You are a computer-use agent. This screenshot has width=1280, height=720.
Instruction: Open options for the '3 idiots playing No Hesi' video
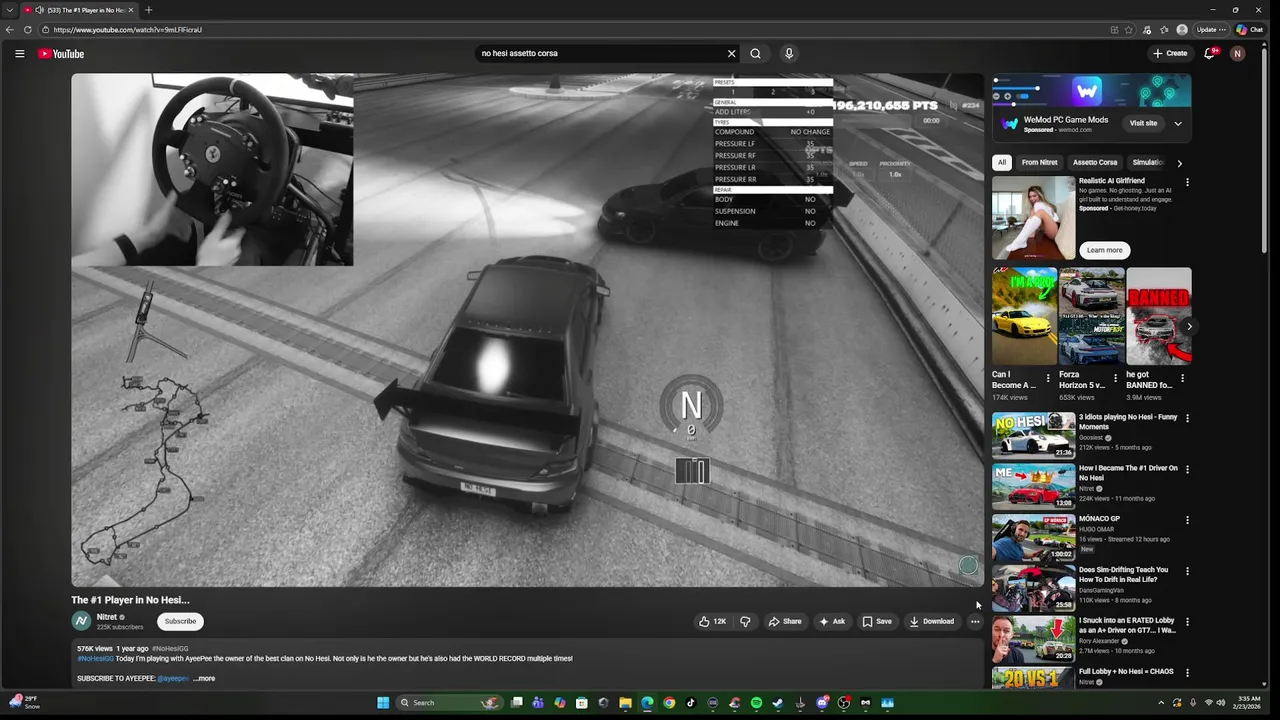(x=1187, y=418)
